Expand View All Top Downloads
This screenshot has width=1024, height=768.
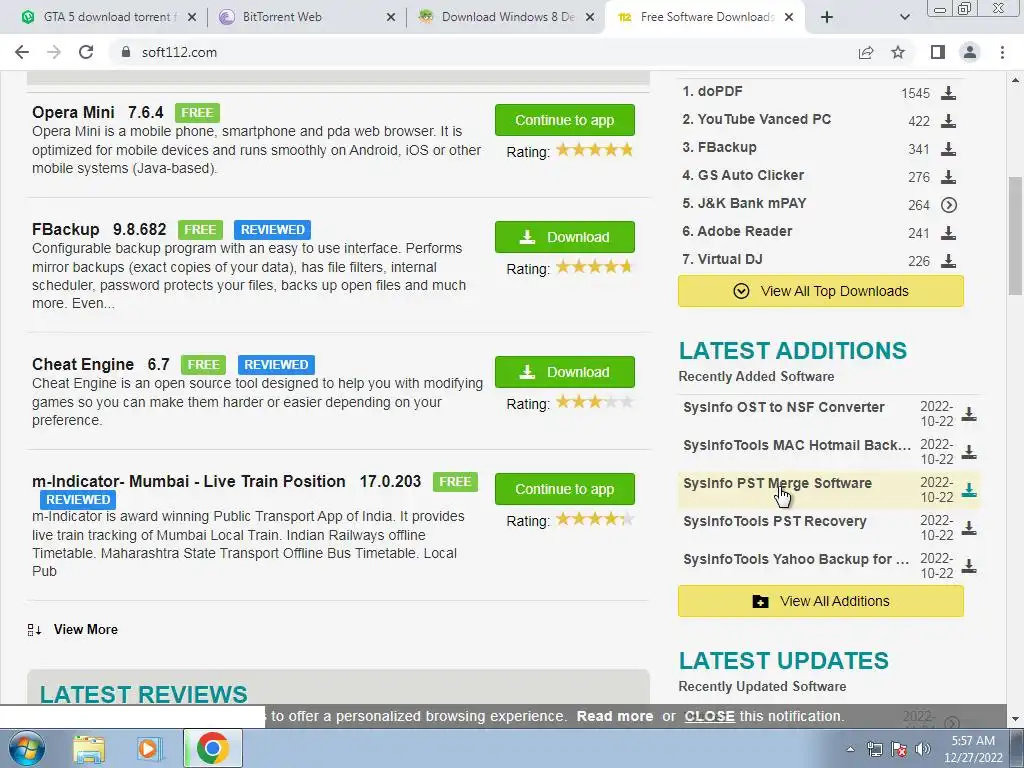(821, 291)
